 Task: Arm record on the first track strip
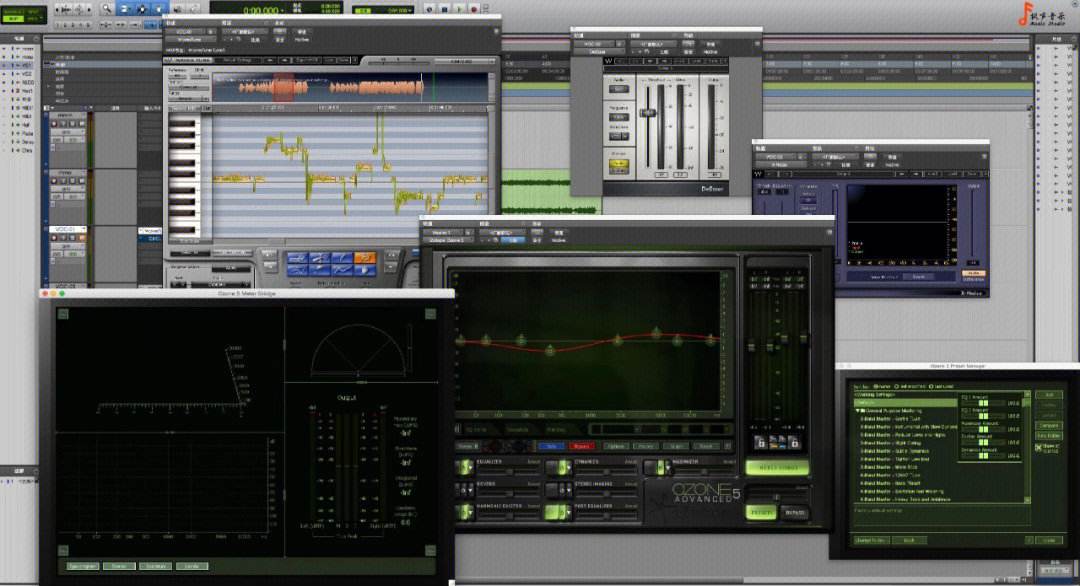pos(54,124)
